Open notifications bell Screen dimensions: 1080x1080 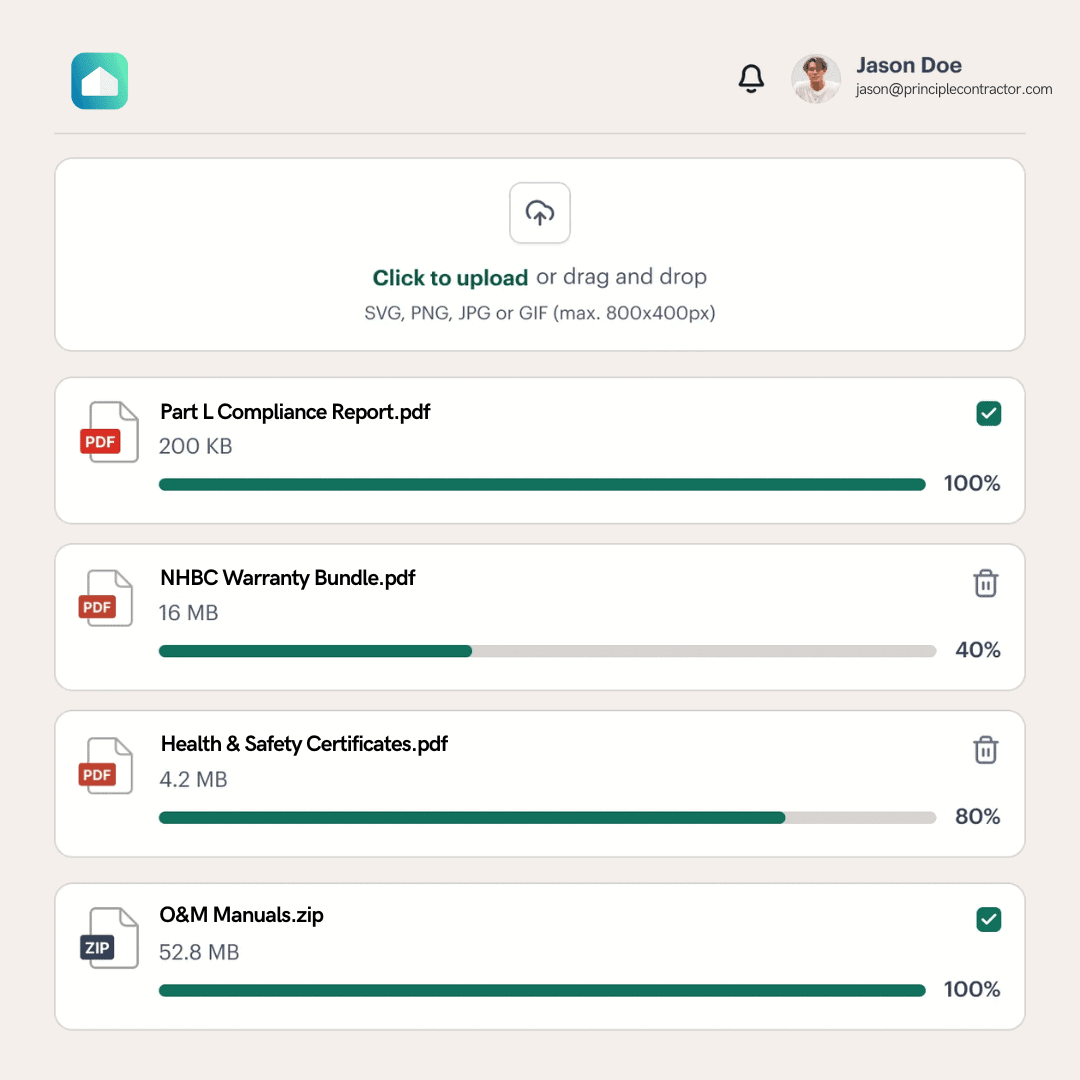click(x=751, y=79)
